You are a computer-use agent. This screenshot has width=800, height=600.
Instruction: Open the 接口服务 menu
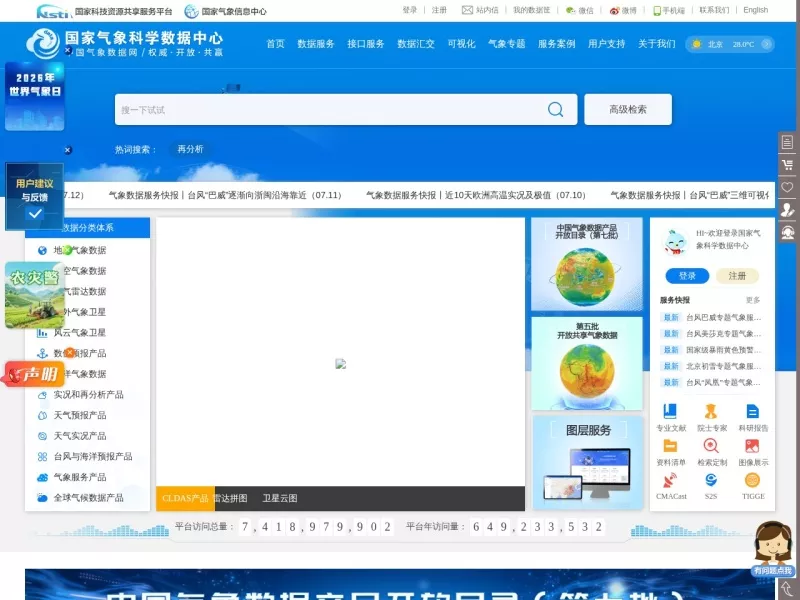[x=366, y=44]
